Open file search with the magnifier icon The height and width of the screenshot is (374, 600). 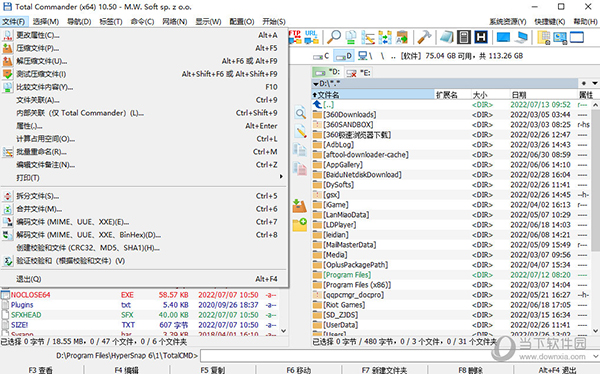(333, 37)
